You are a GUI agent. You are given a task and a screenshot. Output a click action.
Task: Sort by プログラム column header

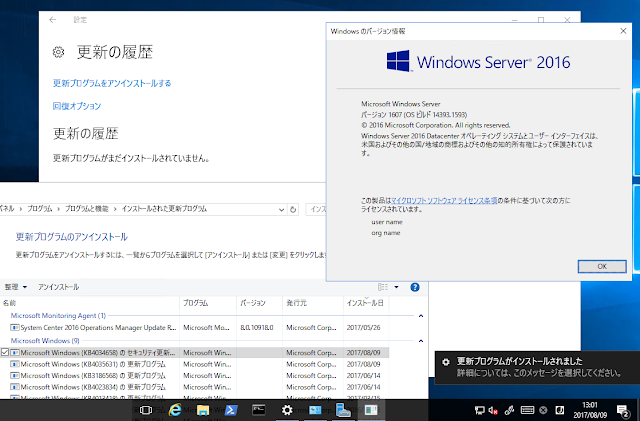208,303
